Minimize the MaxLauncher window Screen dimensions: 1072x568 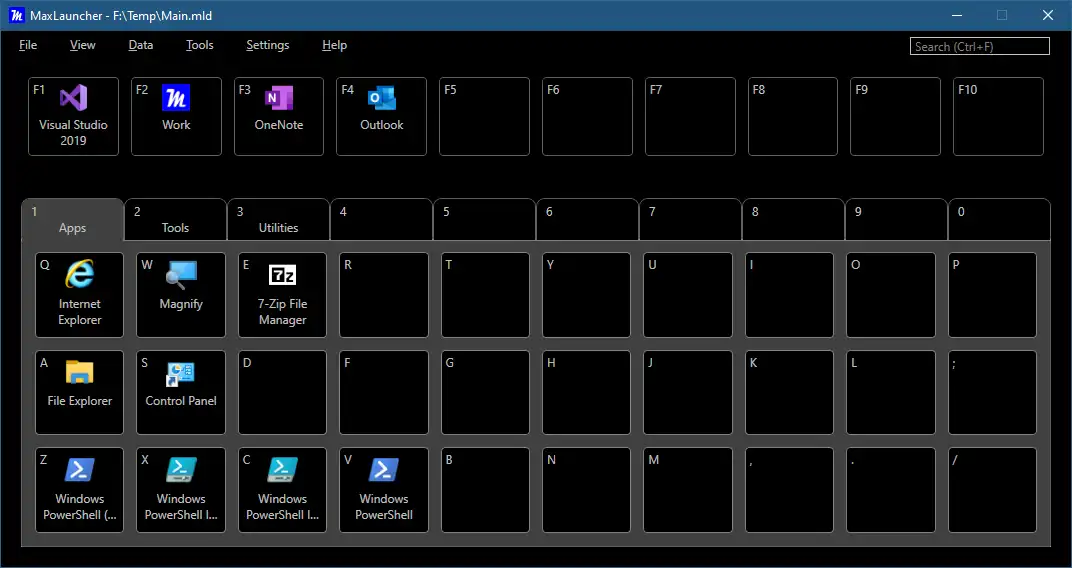(x=958, y=15)
